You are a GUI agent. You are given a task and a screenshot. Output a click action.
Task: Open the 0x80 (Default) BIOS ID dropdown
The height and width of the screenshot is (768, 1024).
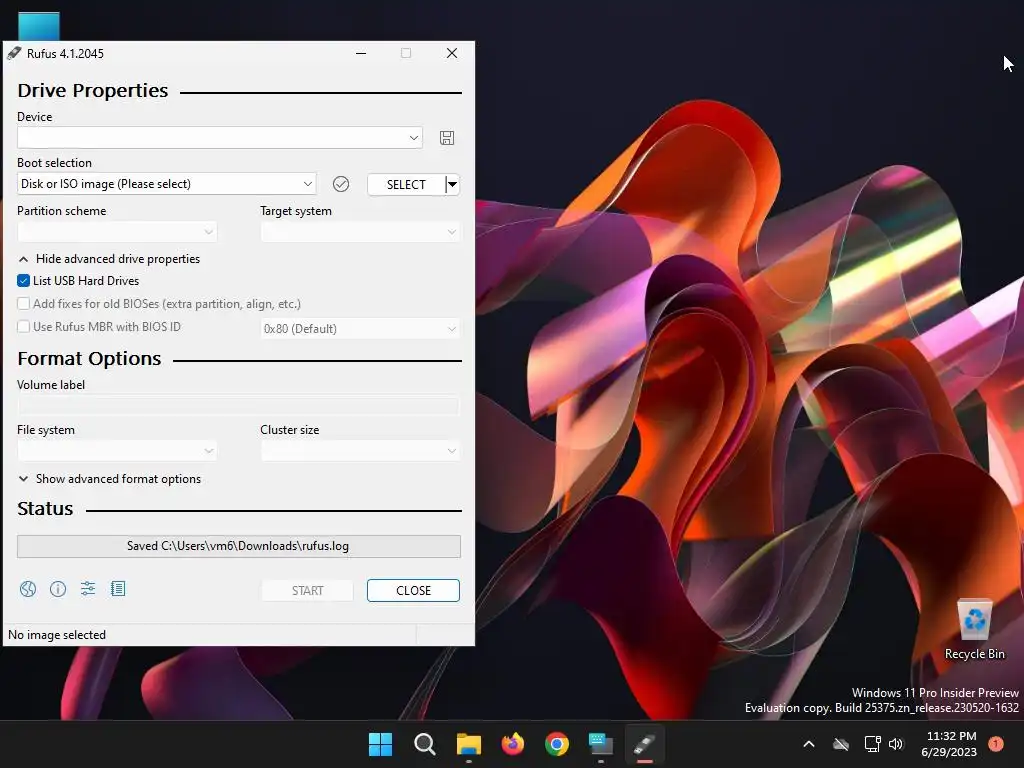360,328
